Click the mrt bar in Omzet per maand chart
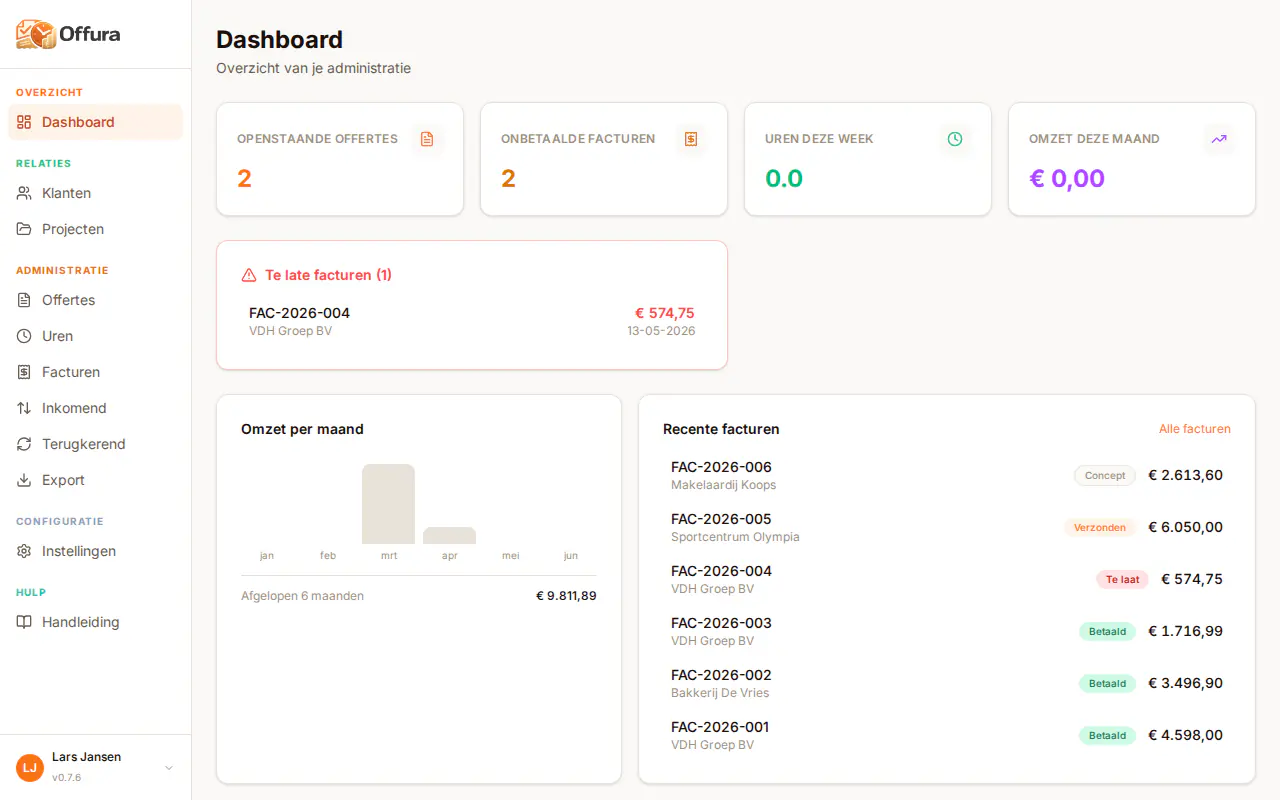1280x800 pixels. click(x=388, y=504)
